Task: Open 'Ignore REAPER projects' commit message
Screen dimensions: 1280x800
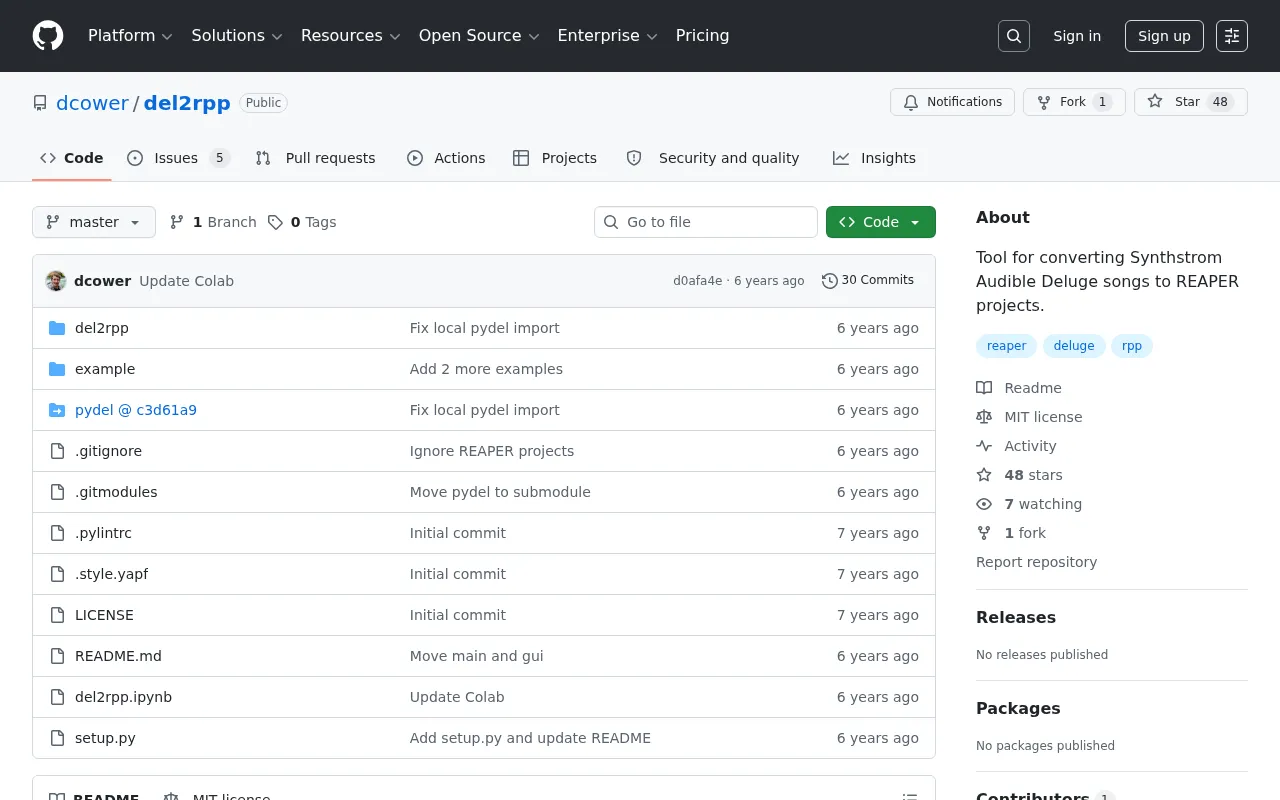Action: [492, 451]
